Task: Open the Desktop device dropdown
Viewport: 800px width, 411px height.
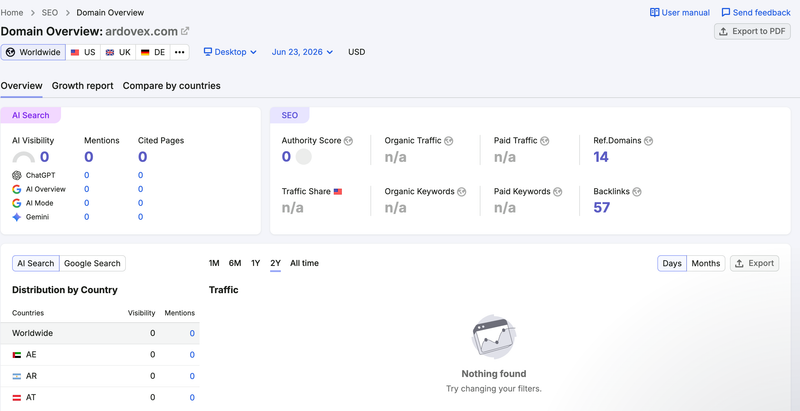Action: pyautogui.click(x=230, y=52)
